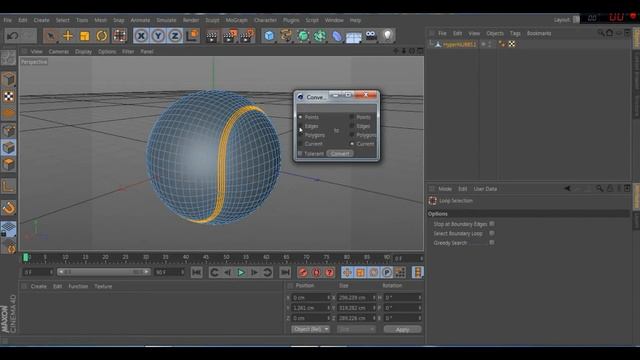
Task: Switch to Texture mode checker icon
Action: (9, 97)
